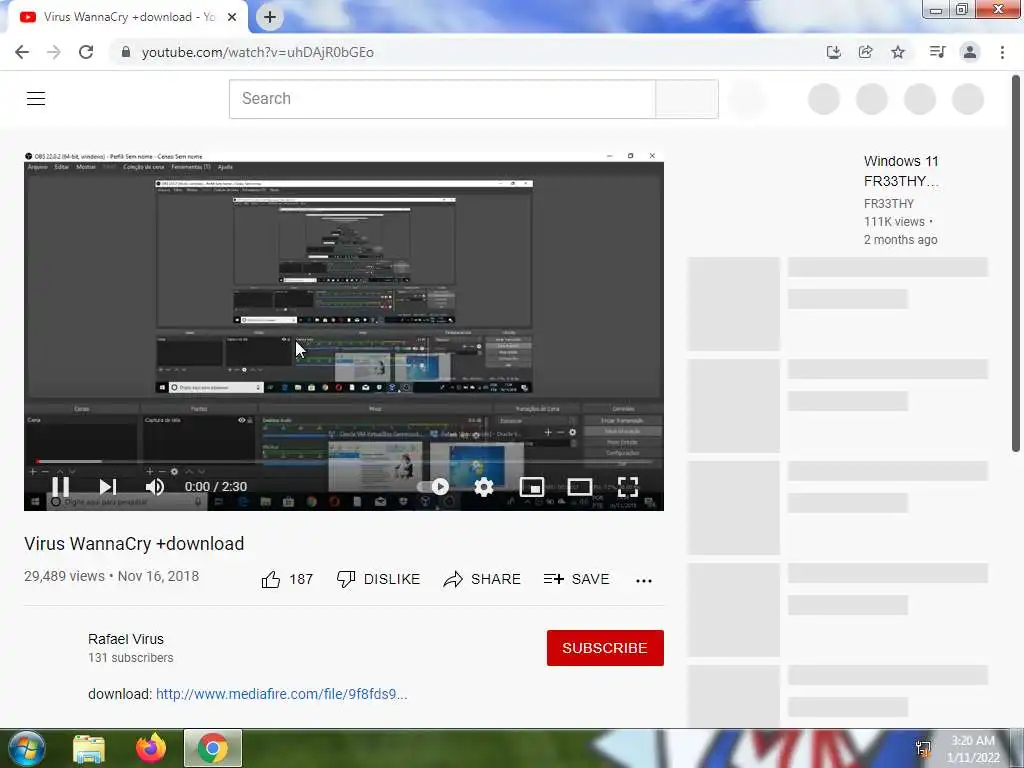Click FR33THY channel name in sidebar
This screenshot has width=1024, height=768.
pos(889,204)
